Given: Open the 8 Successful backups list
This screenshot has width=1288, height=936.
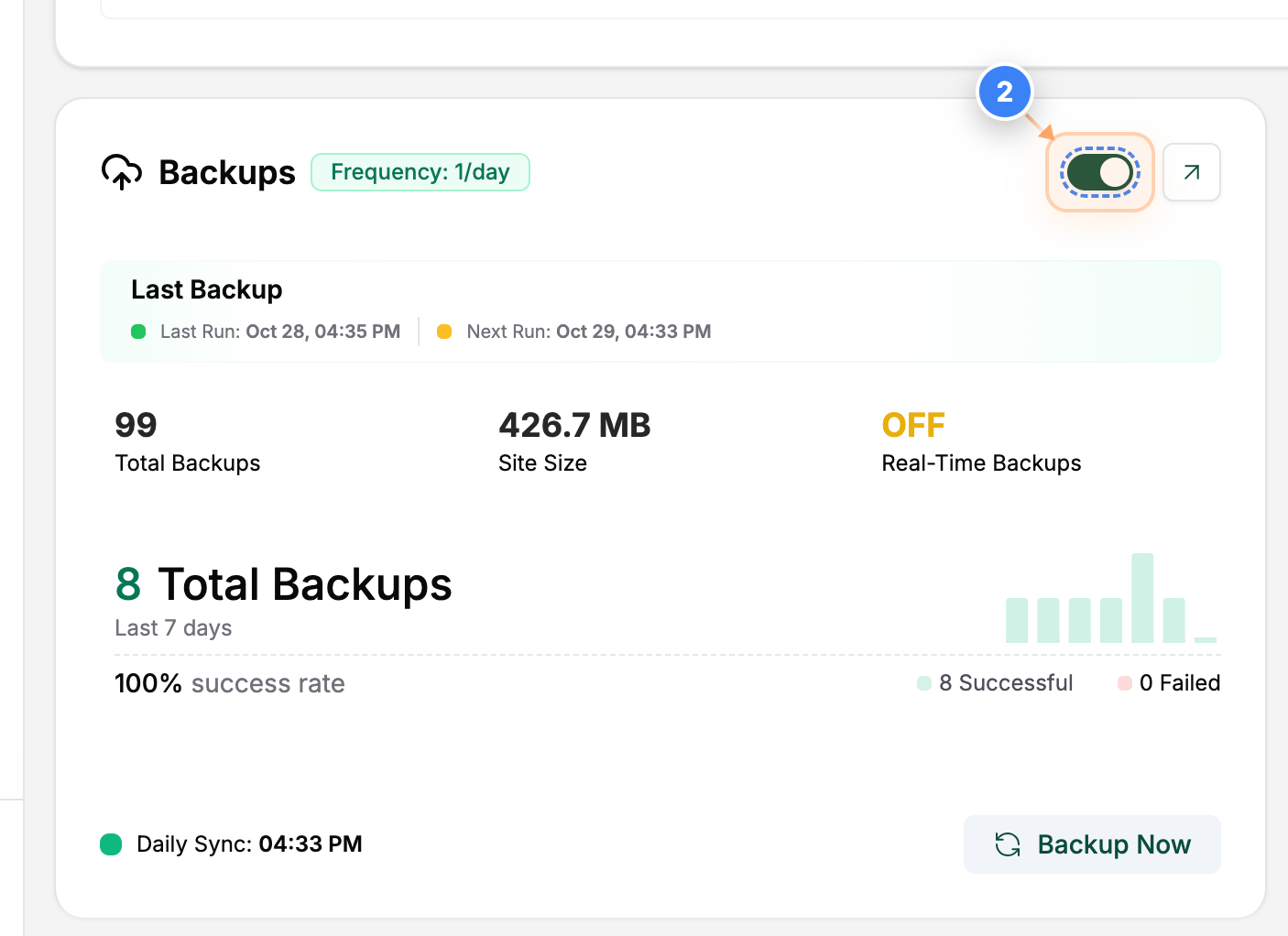Looking at the screenshot, I should [1006, 682].
